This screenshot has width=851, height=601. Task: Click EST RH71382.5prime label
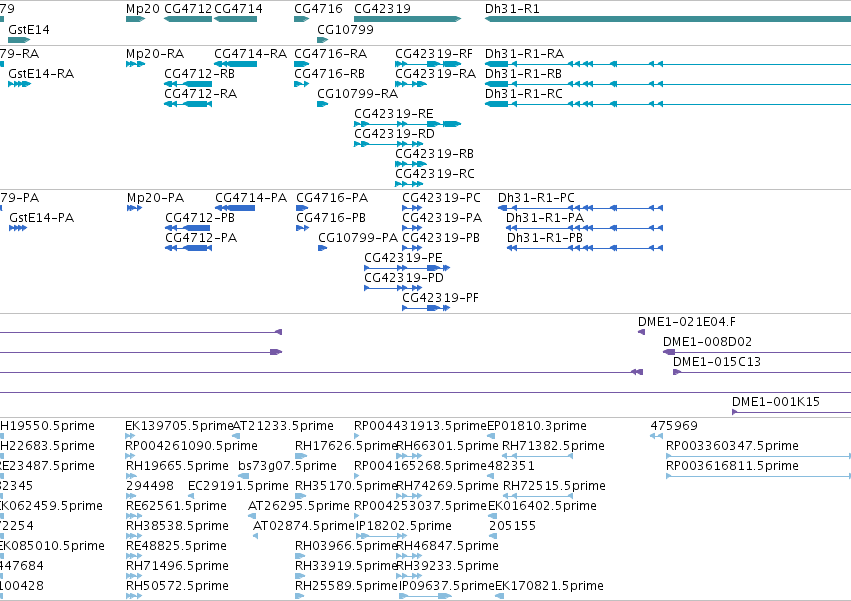(x=553, y=446)
